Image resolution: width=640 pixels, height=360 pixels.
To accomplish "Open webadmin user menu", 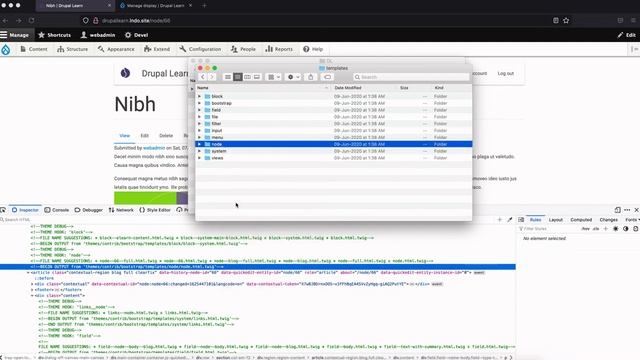I will [x=98, y=35].
